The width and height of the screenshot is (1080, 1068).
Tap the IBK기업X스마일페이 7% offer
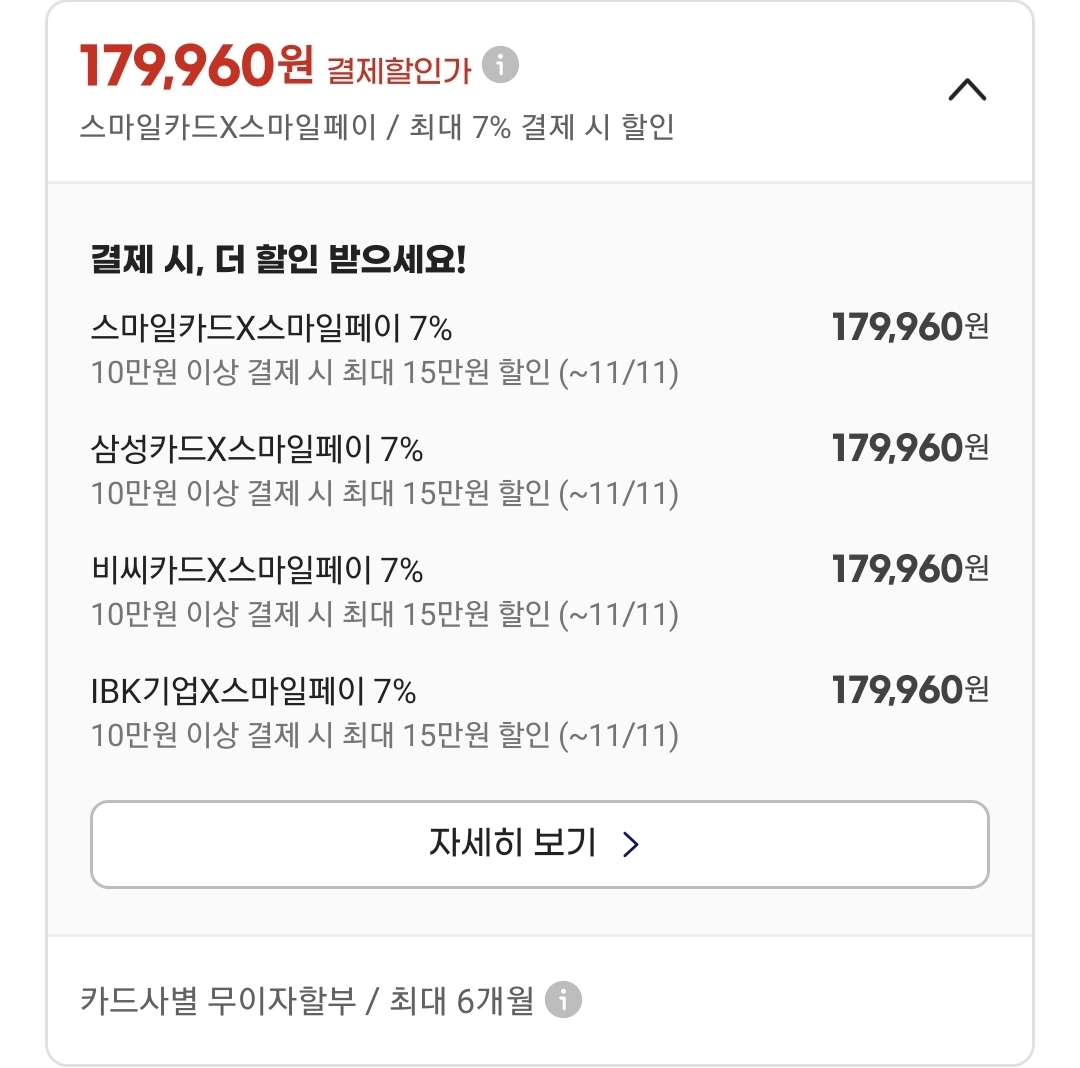coord(253,691)
